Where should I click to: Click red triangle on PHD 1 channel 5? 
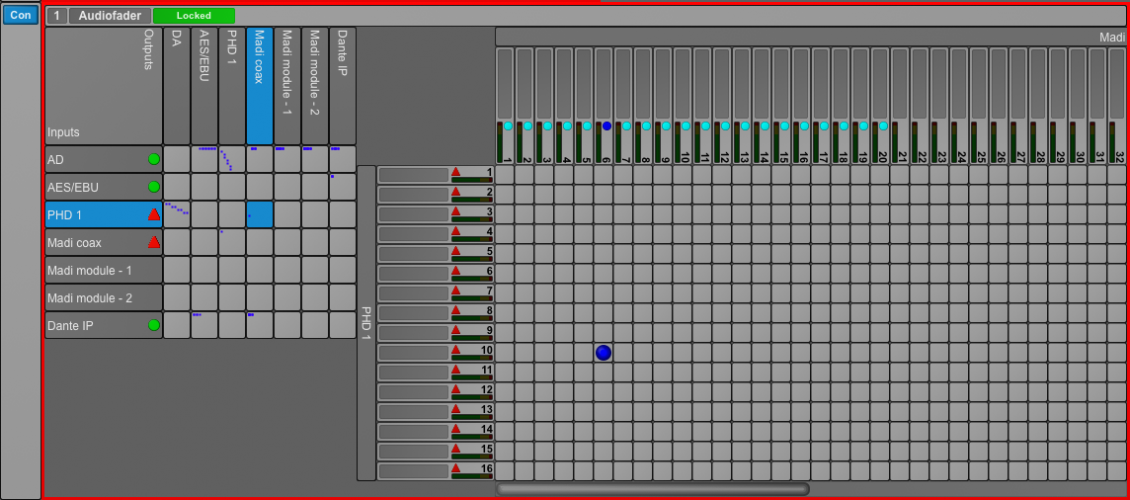click(456, 251)
